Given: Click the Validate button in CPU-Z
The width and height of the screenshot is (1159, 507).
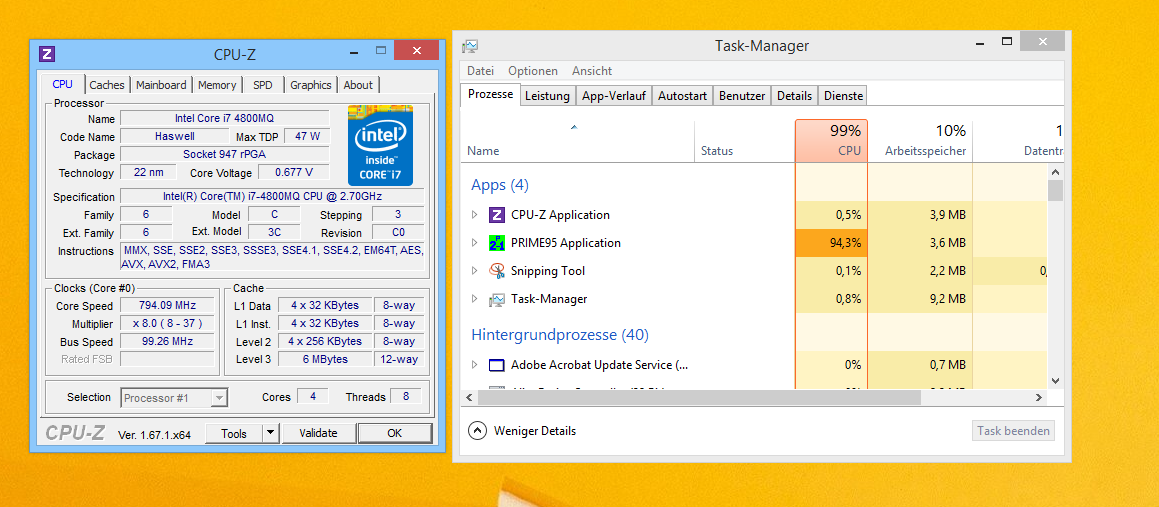Looking at the screenshot, I should pyautogui.click(x=318, y=434).
